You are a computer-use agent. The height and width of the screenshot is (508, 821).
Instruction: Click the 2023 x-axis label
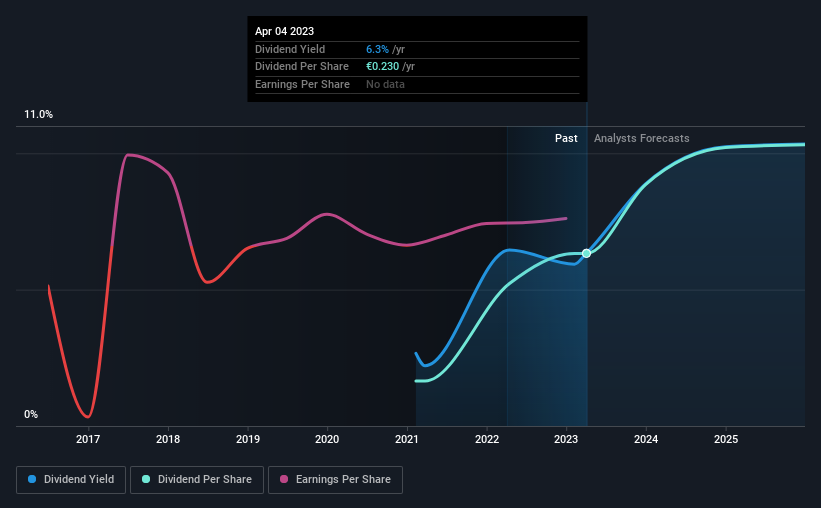pos(566,439)
